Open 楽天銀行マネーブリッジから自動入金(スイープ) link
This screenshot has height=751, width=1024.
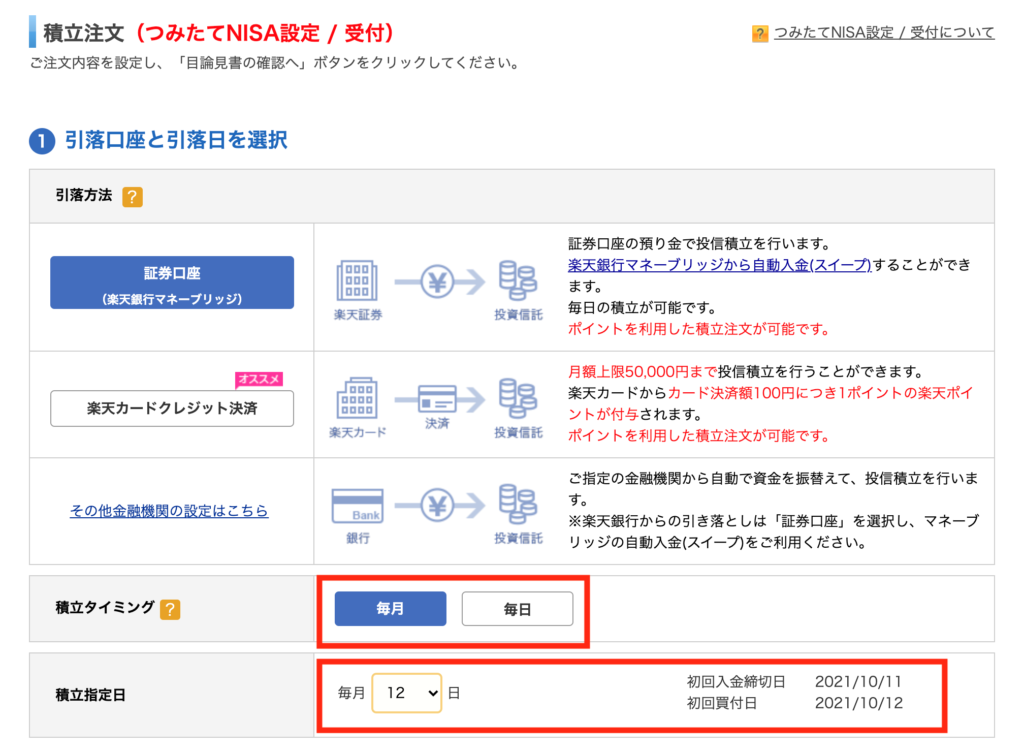pyautogui.click(x=720, y=264)
